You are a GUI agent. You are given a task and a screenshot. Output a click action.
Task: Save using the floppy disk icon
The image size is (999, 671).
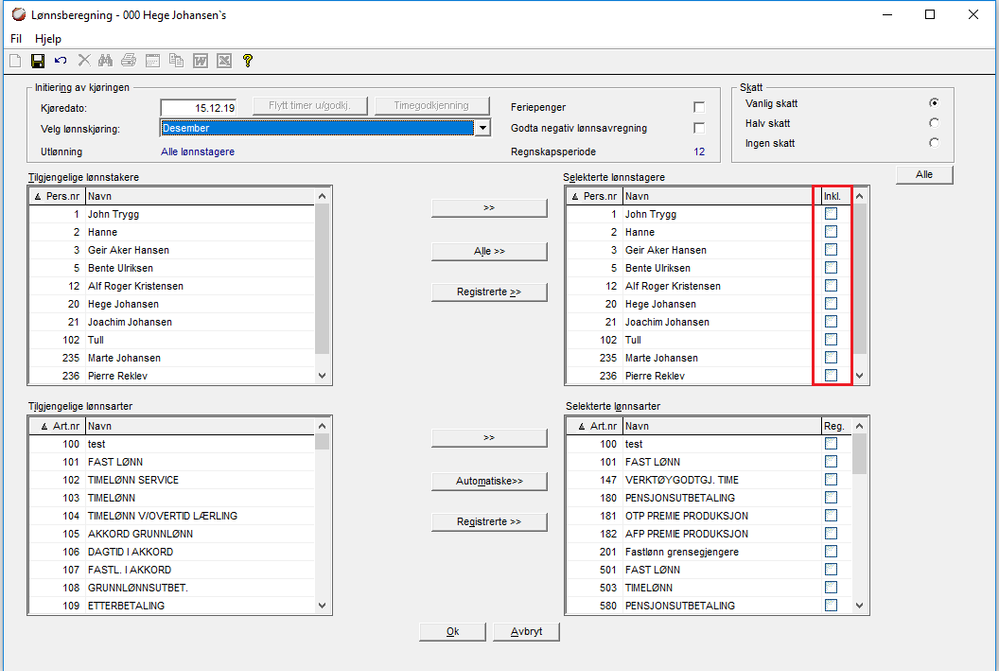(38, 61)
